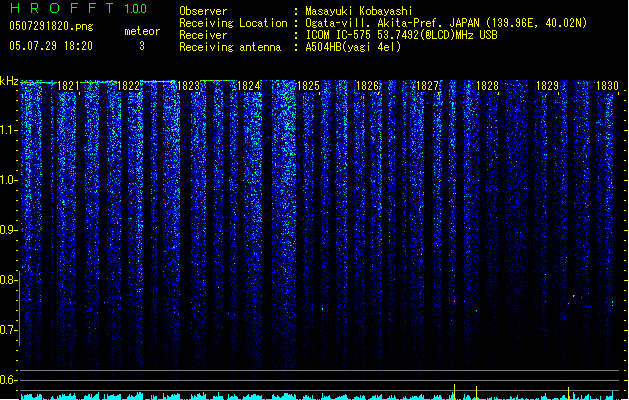Click the Receiving Location label
The height and width of the screenshot is (400, 629).
233,23
